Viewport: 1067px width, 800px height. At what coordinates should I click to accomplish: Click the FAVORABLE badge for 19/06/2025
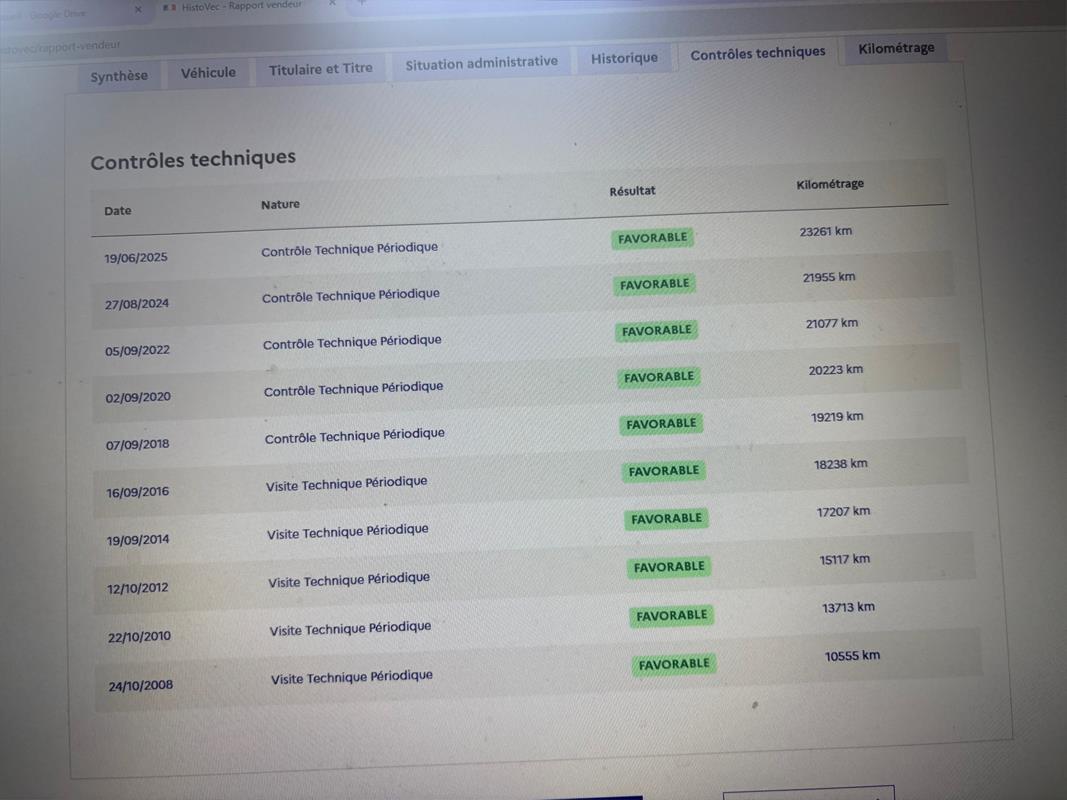click(652, 238)
